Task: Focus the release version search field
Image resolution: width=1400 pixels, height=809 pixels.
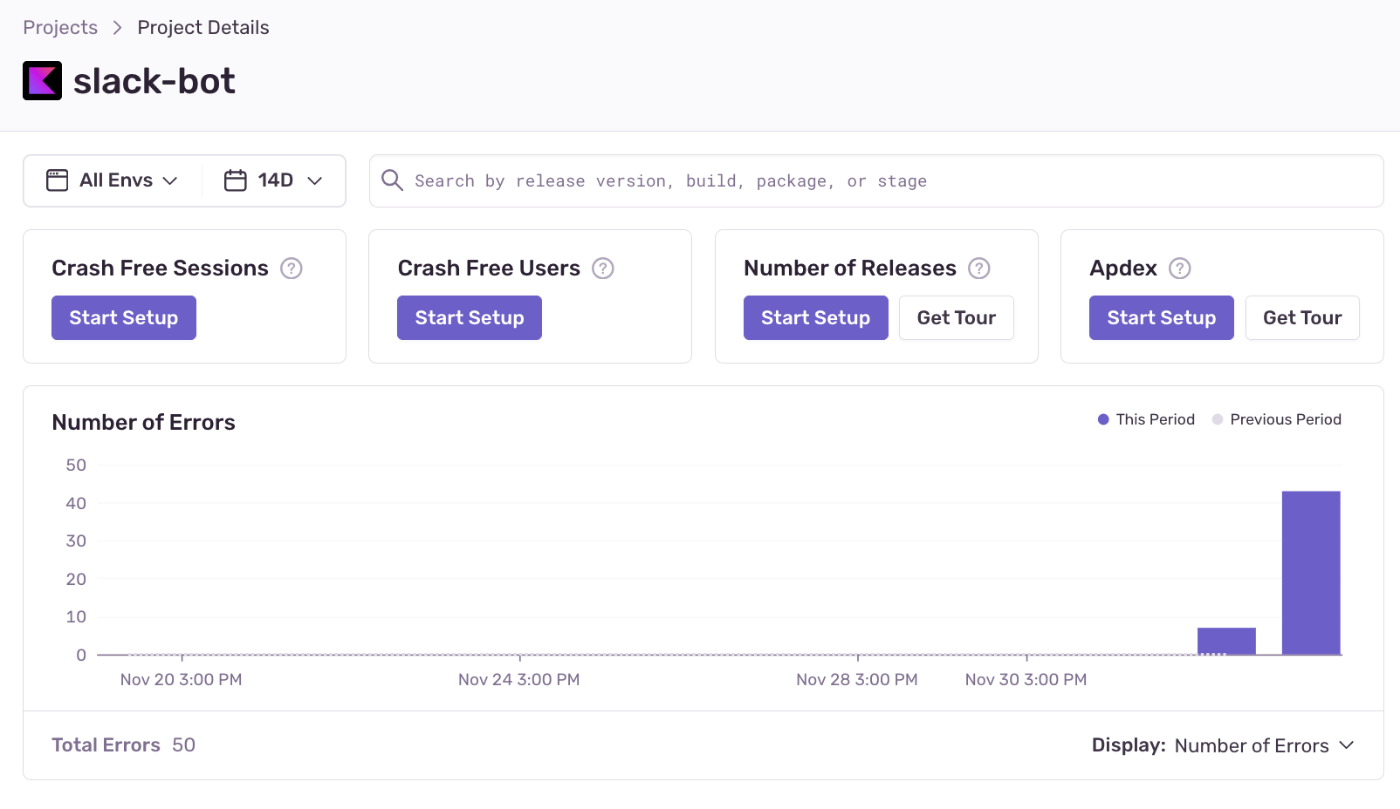Action: 876,181
